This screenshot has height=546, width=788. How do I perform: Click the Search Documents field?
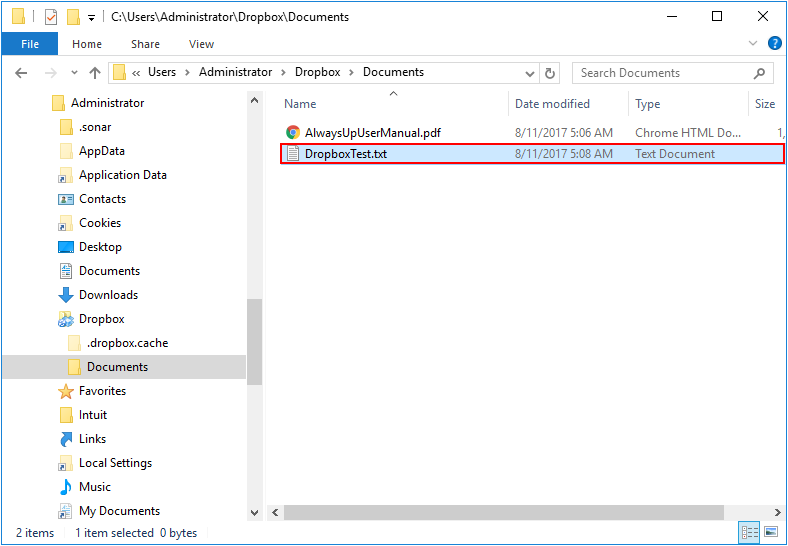click(672, 73)
